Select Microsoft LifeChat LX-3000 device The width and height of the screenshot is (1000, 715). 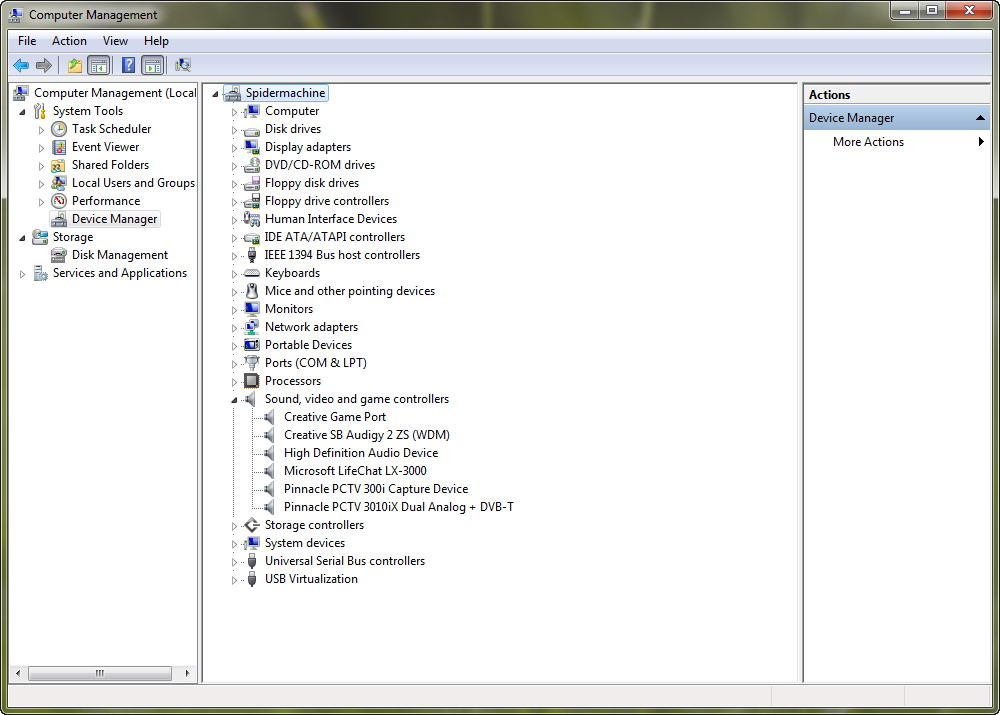pyautogui.click(x=355, y=471)
